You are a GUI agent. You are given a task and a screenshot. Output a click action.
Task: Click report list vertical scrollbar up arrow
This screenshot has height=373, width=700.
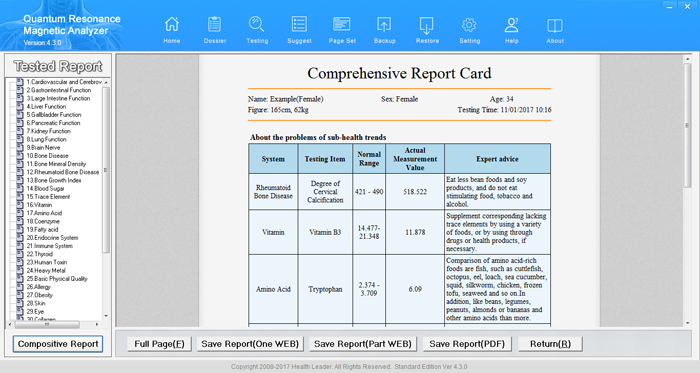(106, 83)
